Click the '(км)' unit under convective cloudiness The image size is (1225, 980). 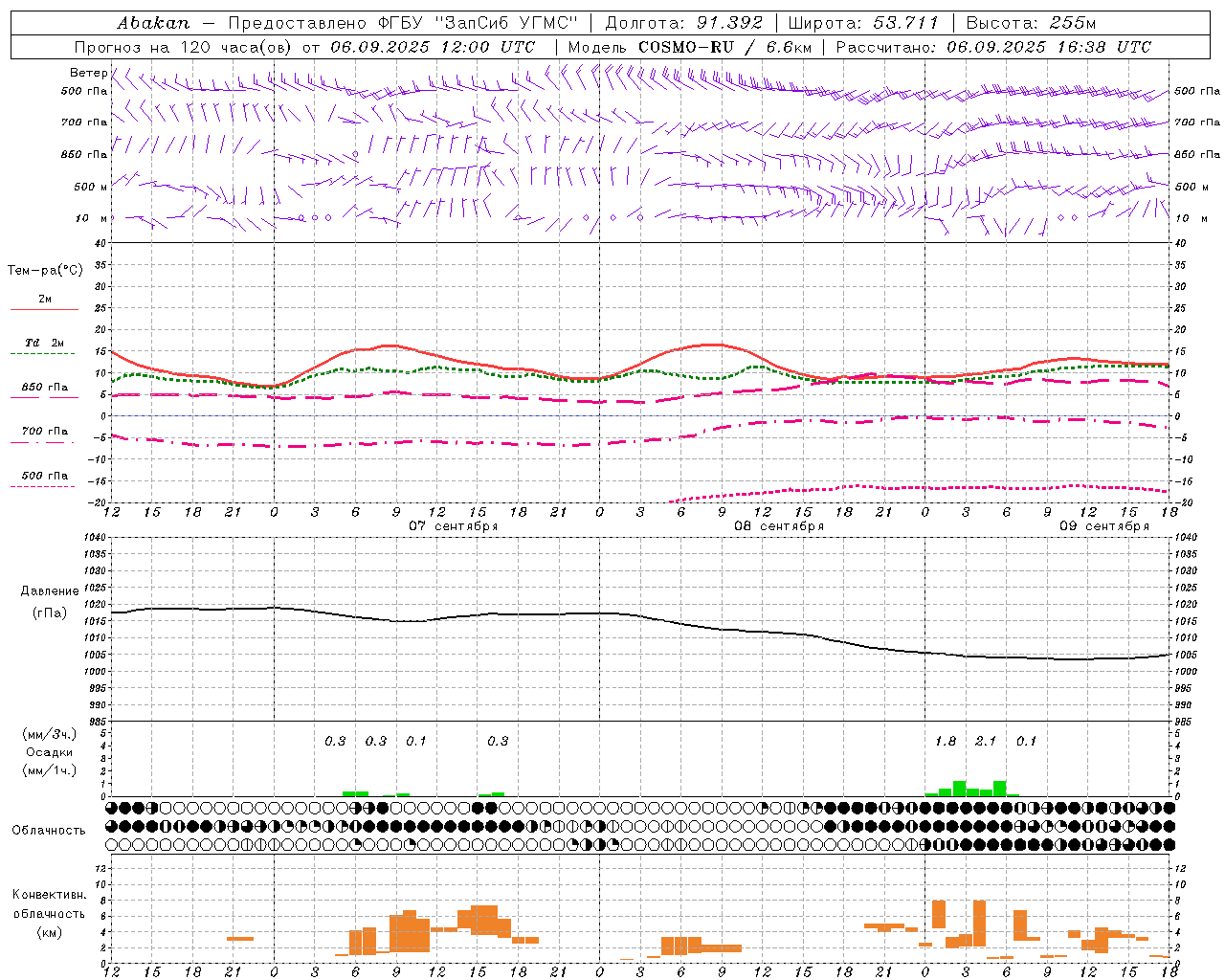click(x=50, y=932)
